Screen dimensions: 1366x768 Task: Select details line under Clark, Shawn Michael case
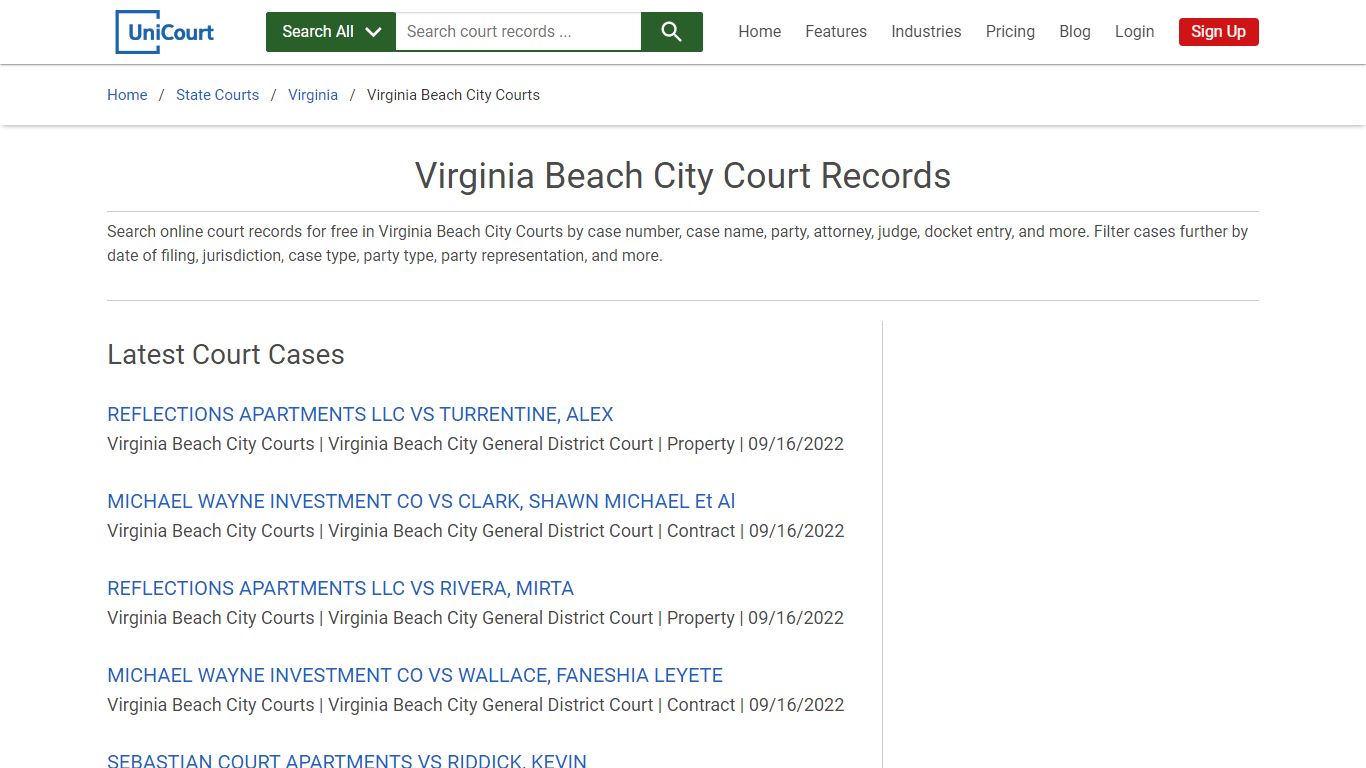[476, 531]
